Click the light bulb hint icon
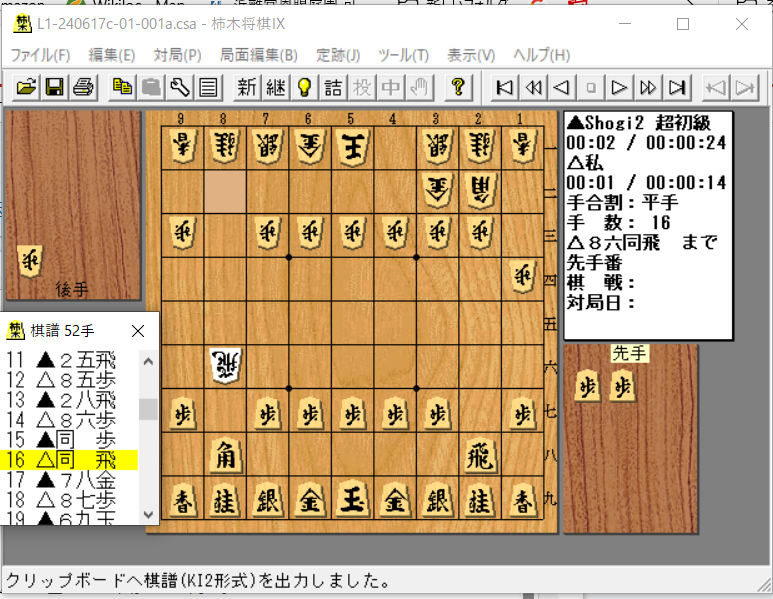This screenshot has width=773, height=599. point(303,87)
